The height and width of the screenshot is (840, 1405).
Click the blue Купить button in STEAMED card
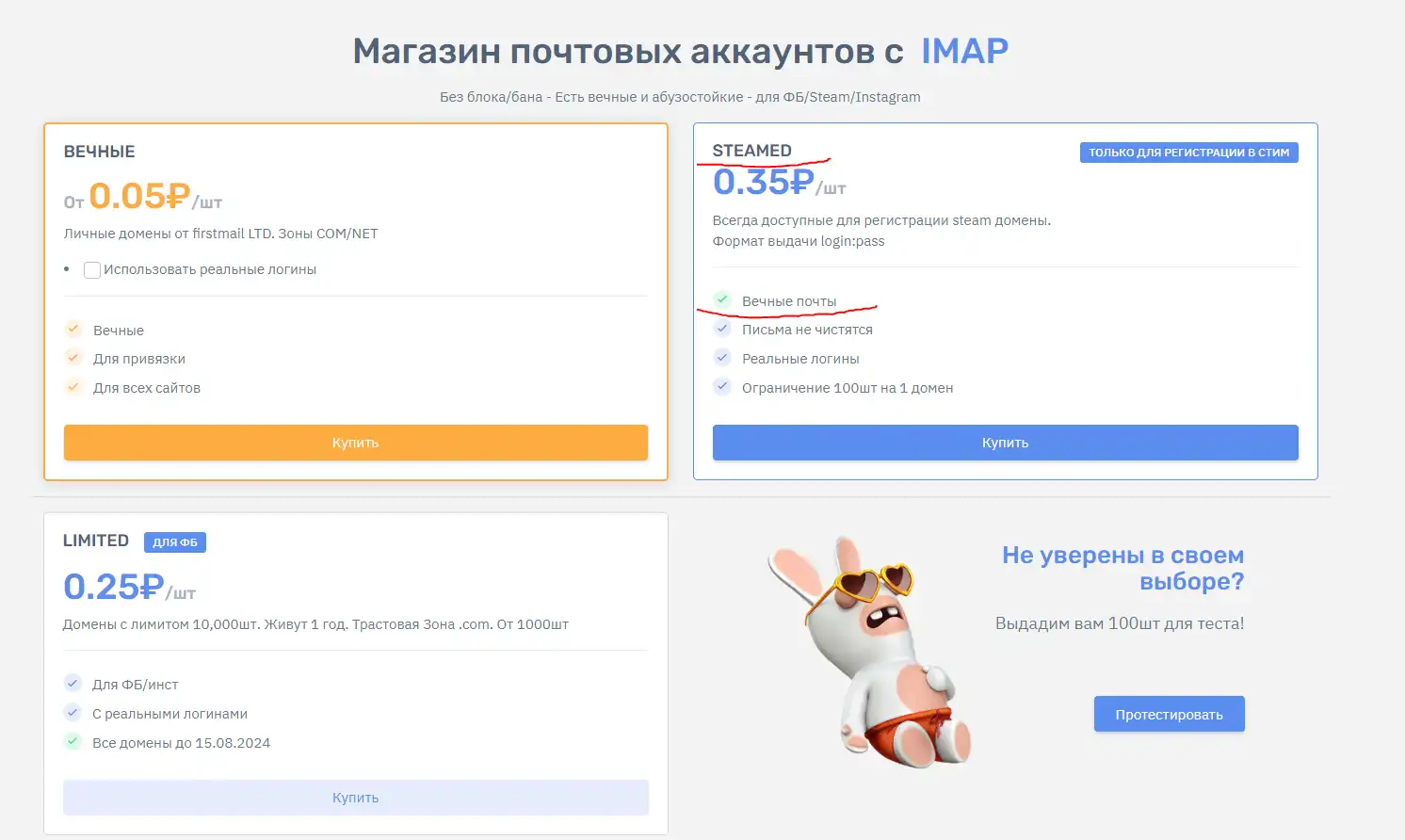1005,443
